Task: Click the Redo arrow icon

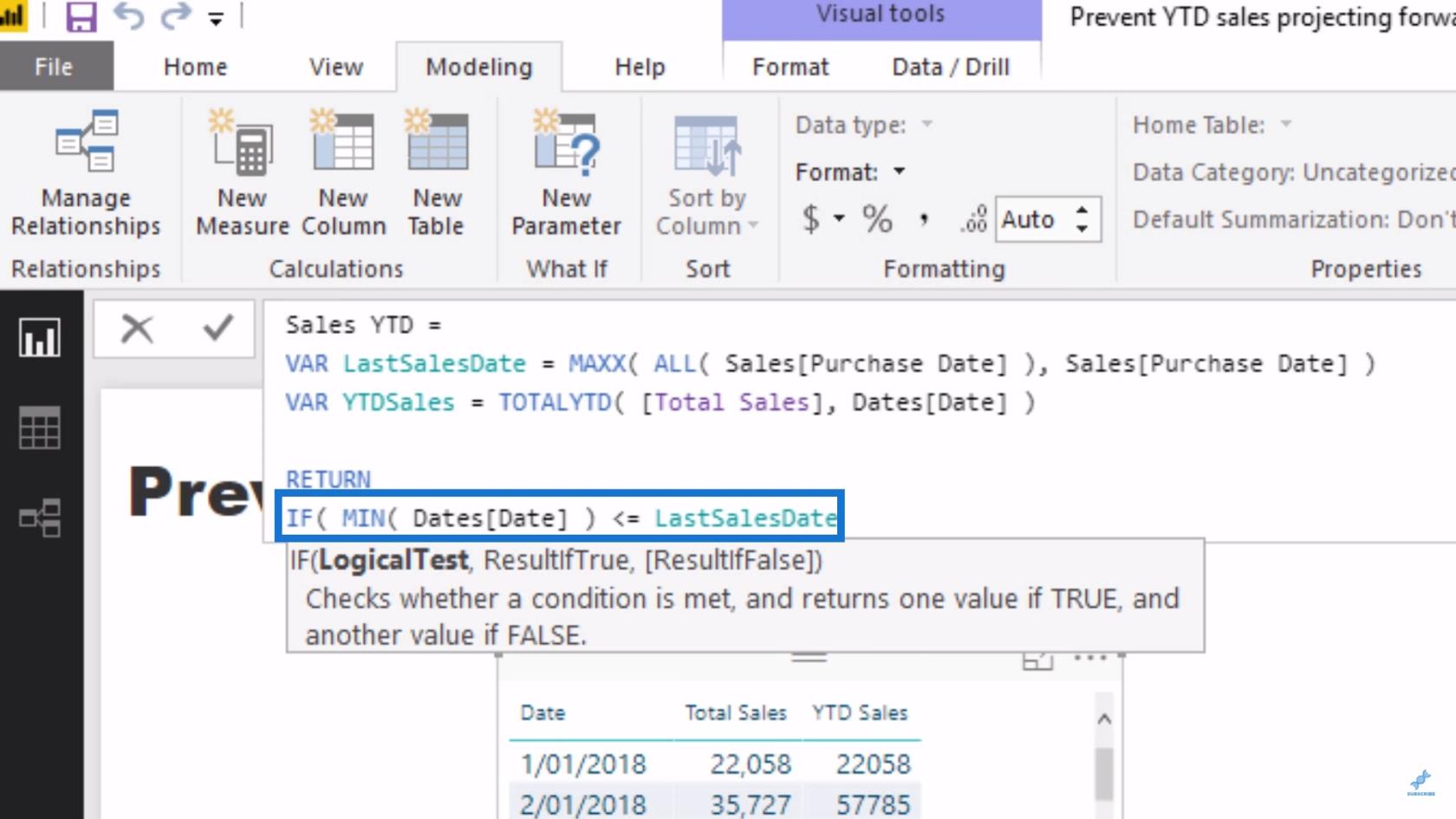Action: [x=176, y=16]
